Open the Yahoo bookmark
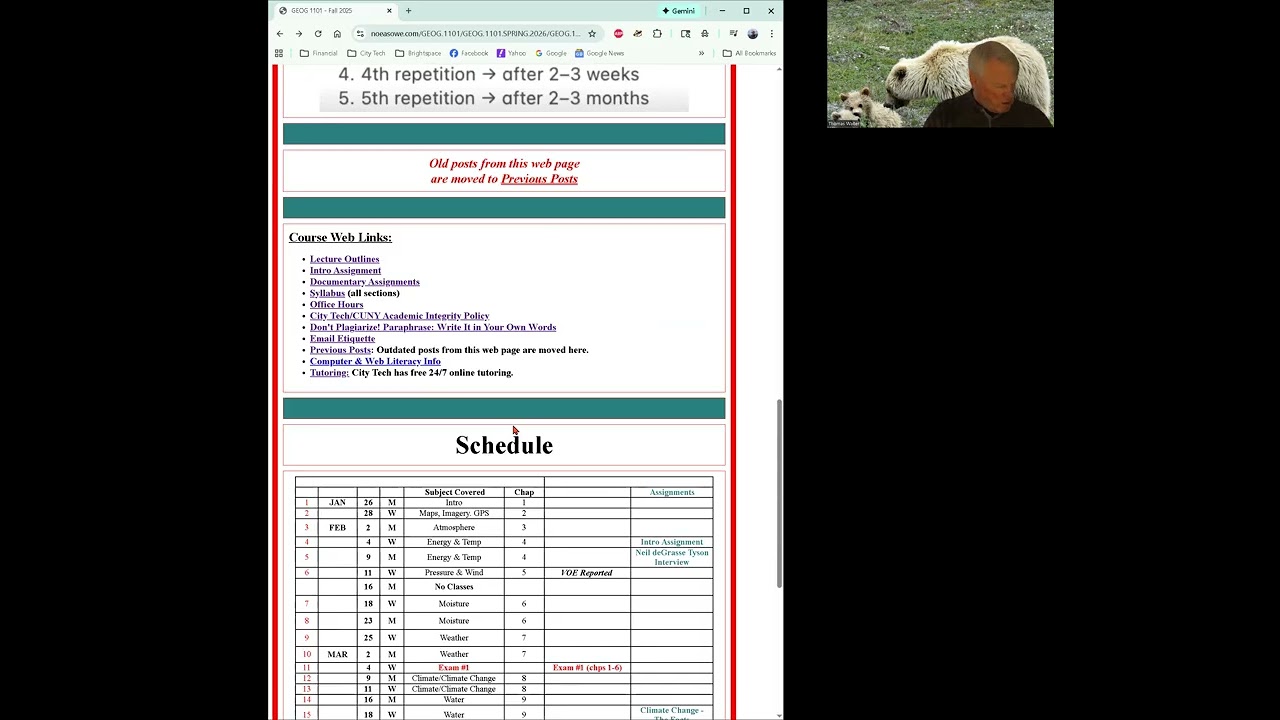 [x=511, y=53]
